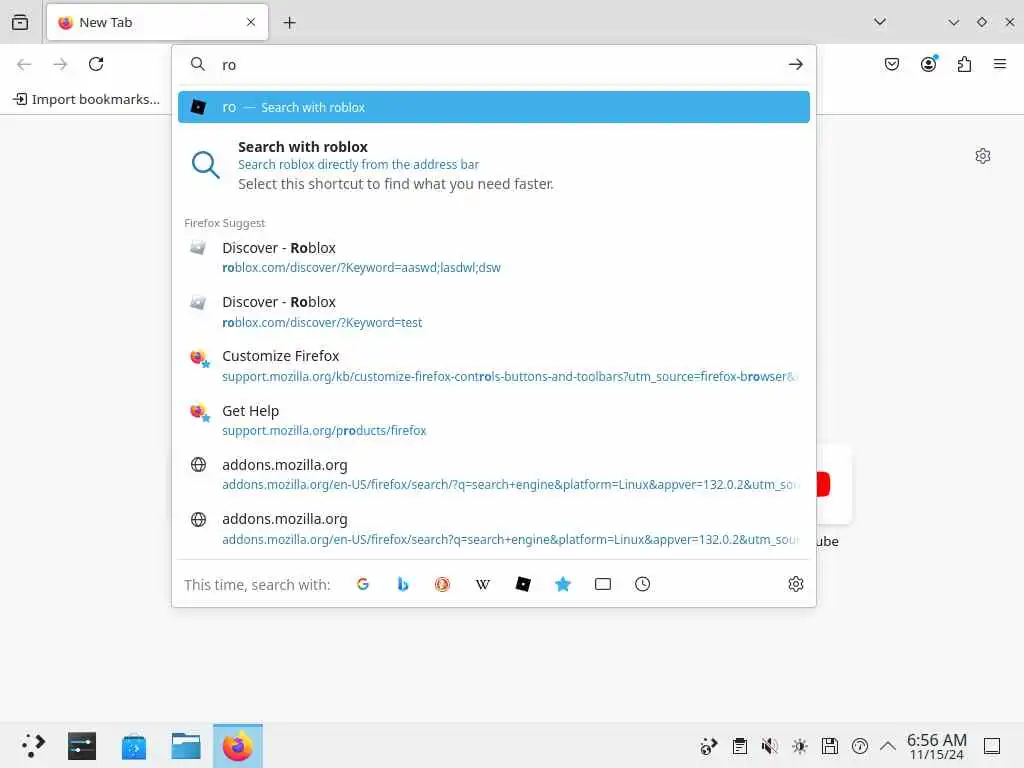Open Discover Roblox Keyword=aaswd suggestion
The height and width of the screenshot is (768, 1024).
pyautogui.click(x=494, y=257)
